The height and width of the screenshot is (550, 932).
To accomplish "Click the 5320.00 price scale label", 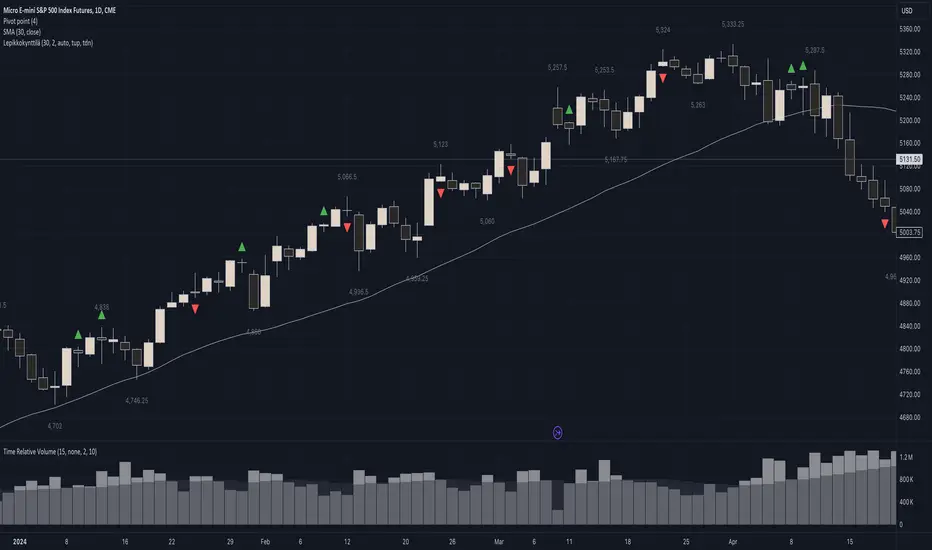I will [909, 52].
